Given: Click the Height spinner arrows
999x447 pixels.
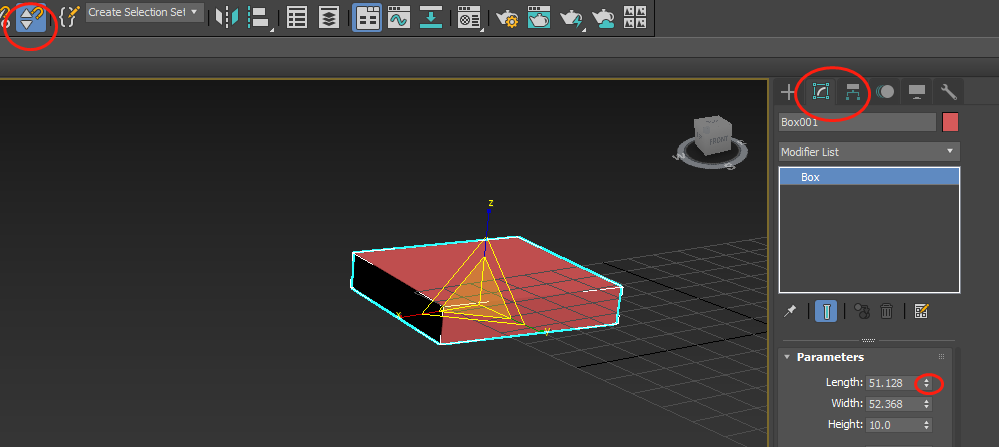Looking at the screenshot, I should (926, 424).
